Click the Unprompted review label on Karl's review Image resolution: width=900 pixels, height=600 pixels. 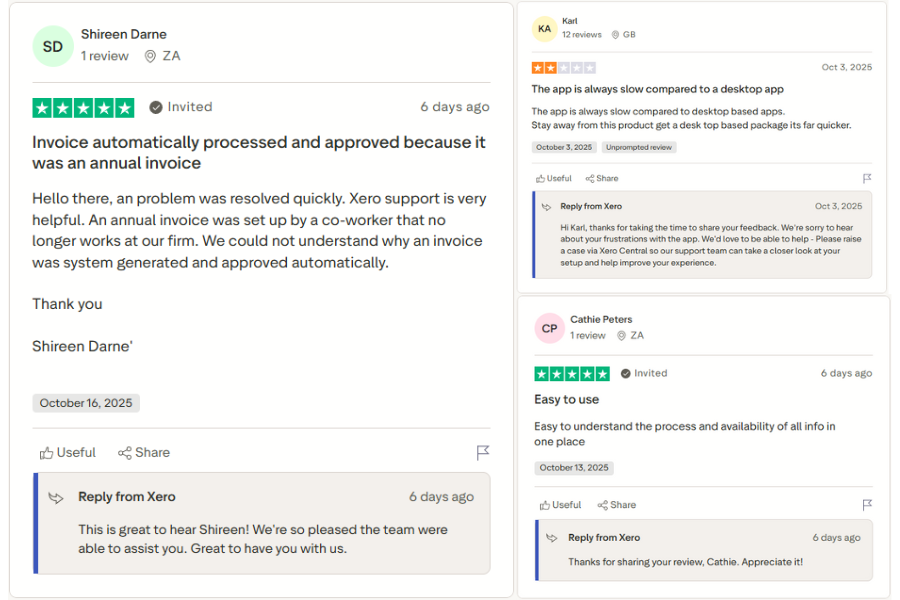pyautogui.click(x=640, y=148)
